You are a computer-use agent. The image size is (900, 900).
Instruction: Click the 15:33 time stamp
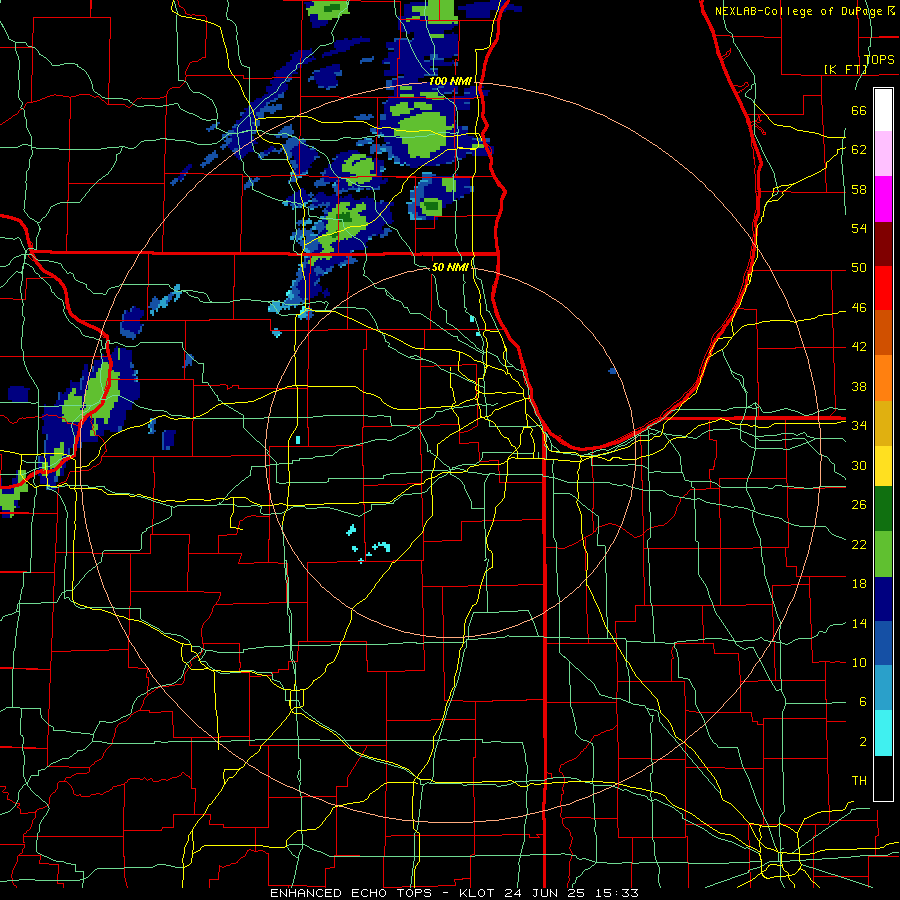pyautogui.click(x=616, y=893)
